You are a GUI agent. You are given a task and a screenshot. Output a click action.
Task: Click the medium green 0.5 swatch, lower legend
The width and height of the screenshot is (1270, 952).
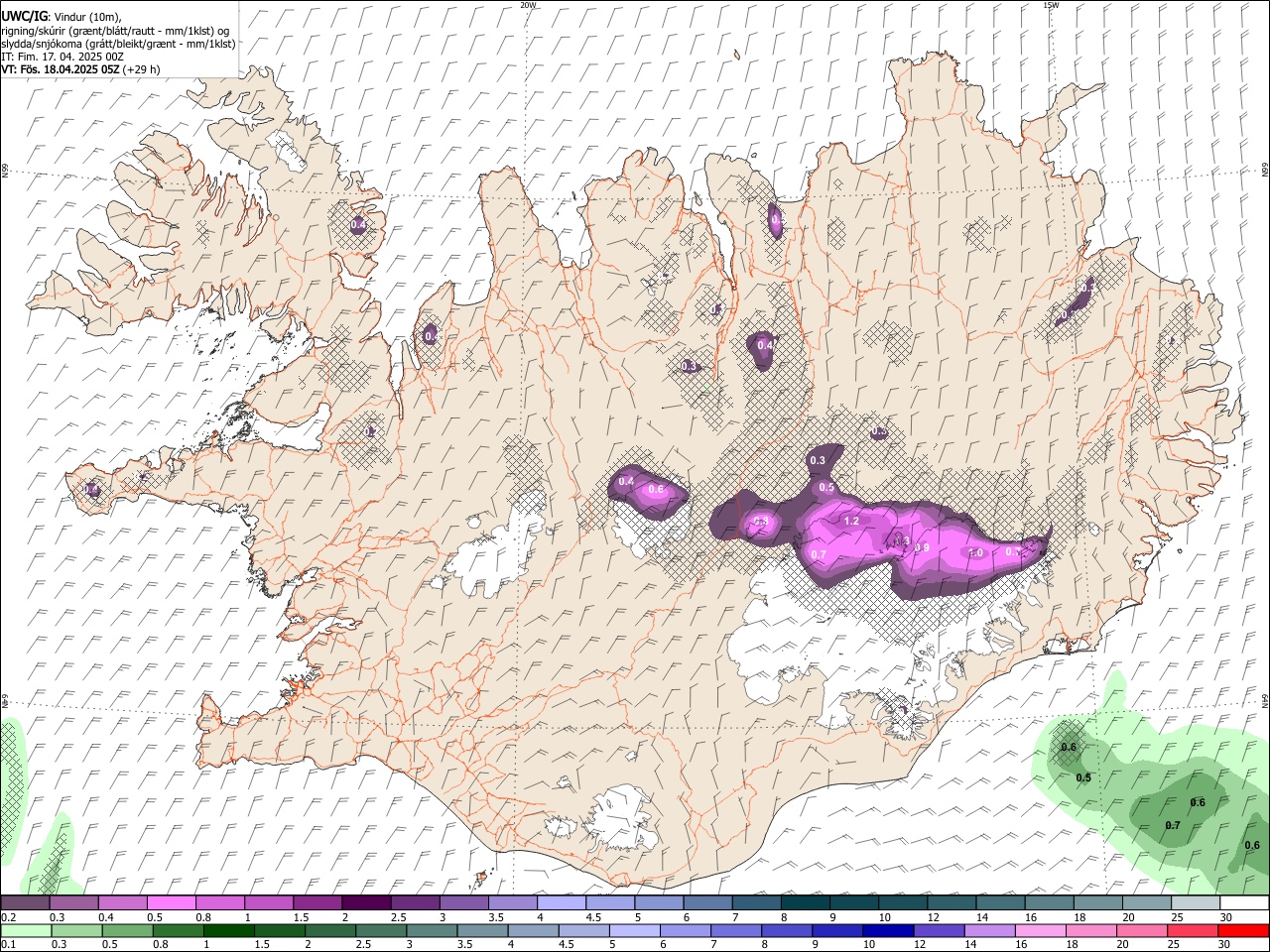[x=127, y=930]
